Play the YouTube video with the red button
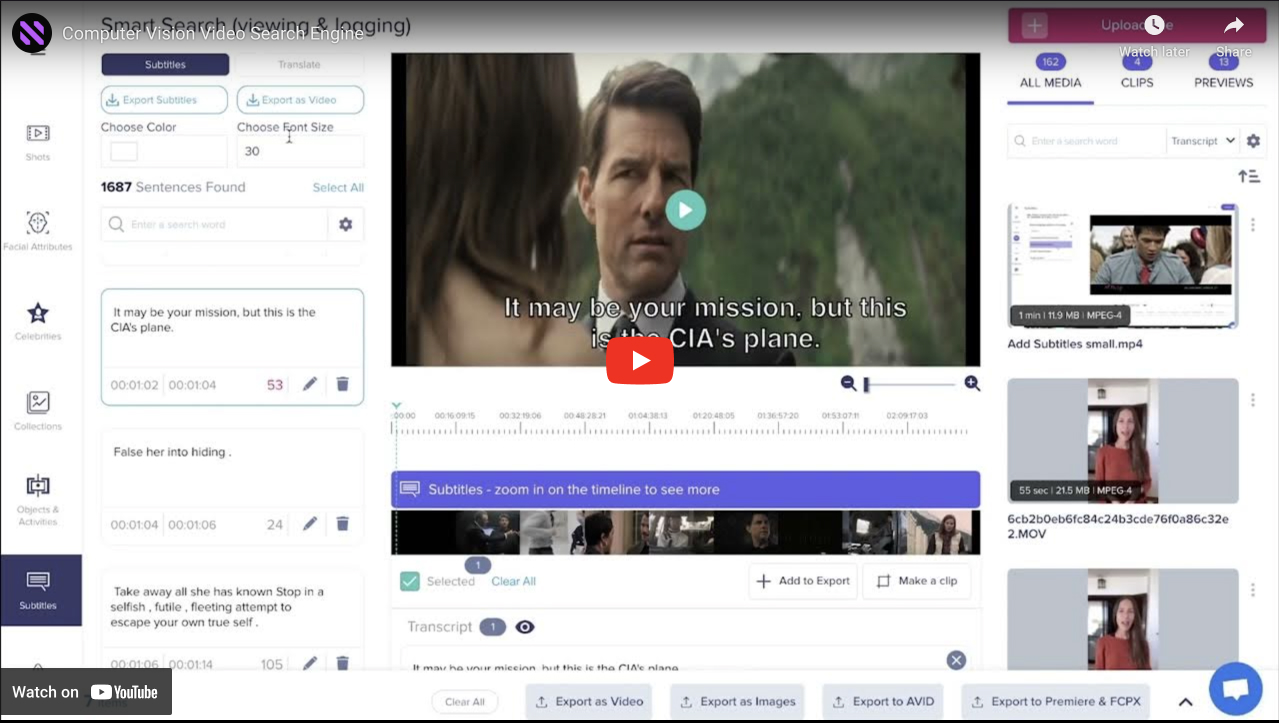The height and width of the screenshot is (723, 1279). coord(640,360)
